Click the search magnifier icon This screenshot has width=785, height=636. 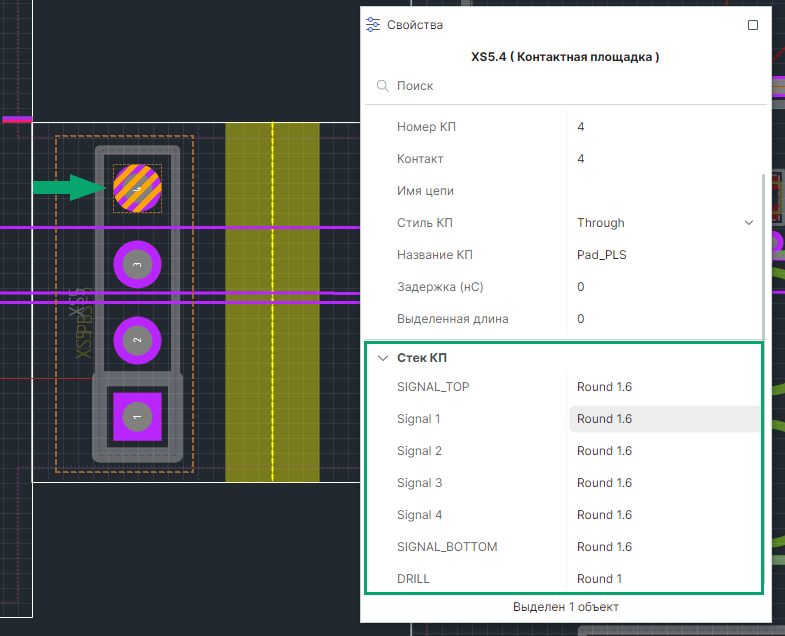382,87
